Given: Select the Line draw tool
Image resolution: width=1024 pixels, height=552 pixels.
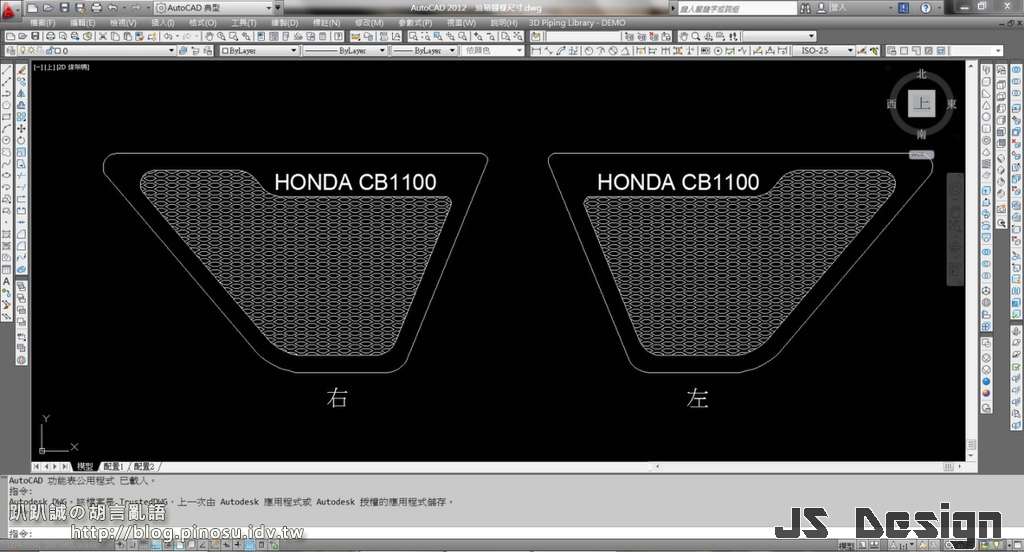Looking at the screenshot, I should [x=7, y=69].
